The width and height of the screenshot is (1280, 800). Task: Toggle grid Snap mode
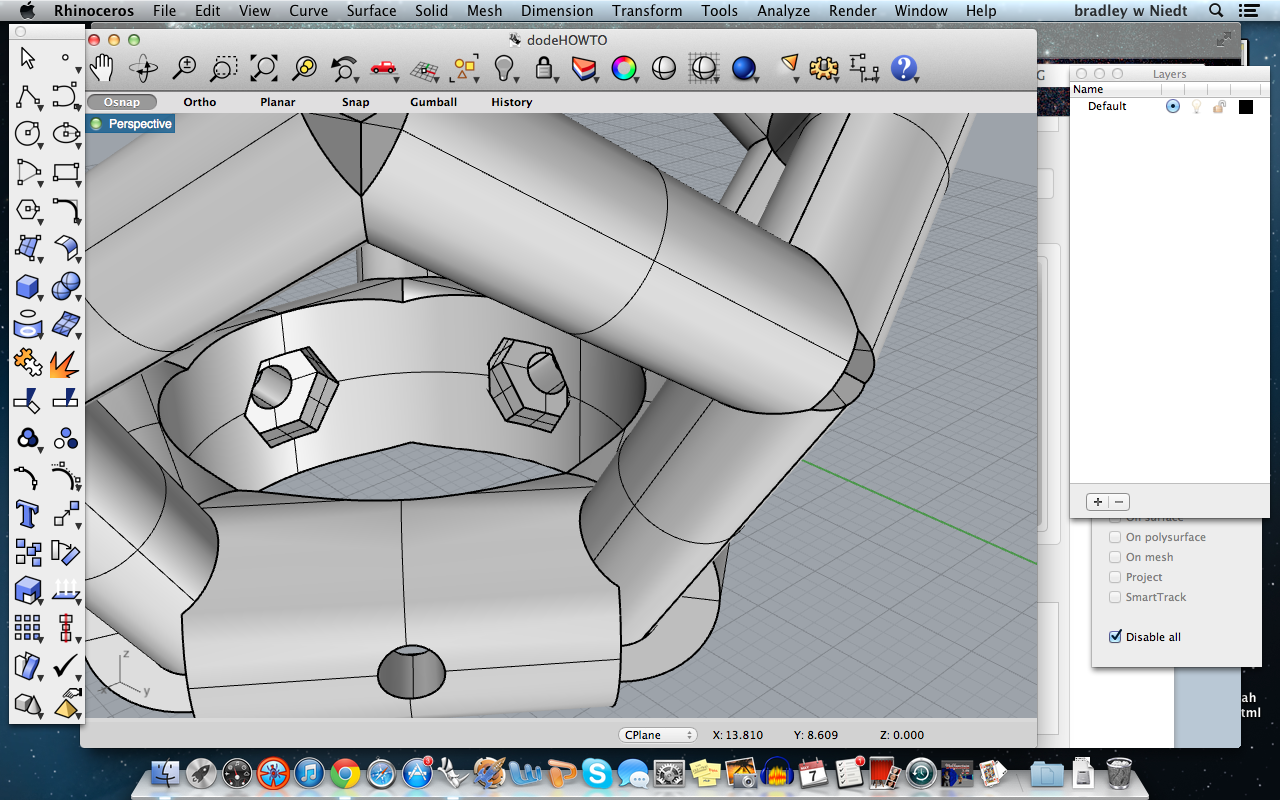355,102
